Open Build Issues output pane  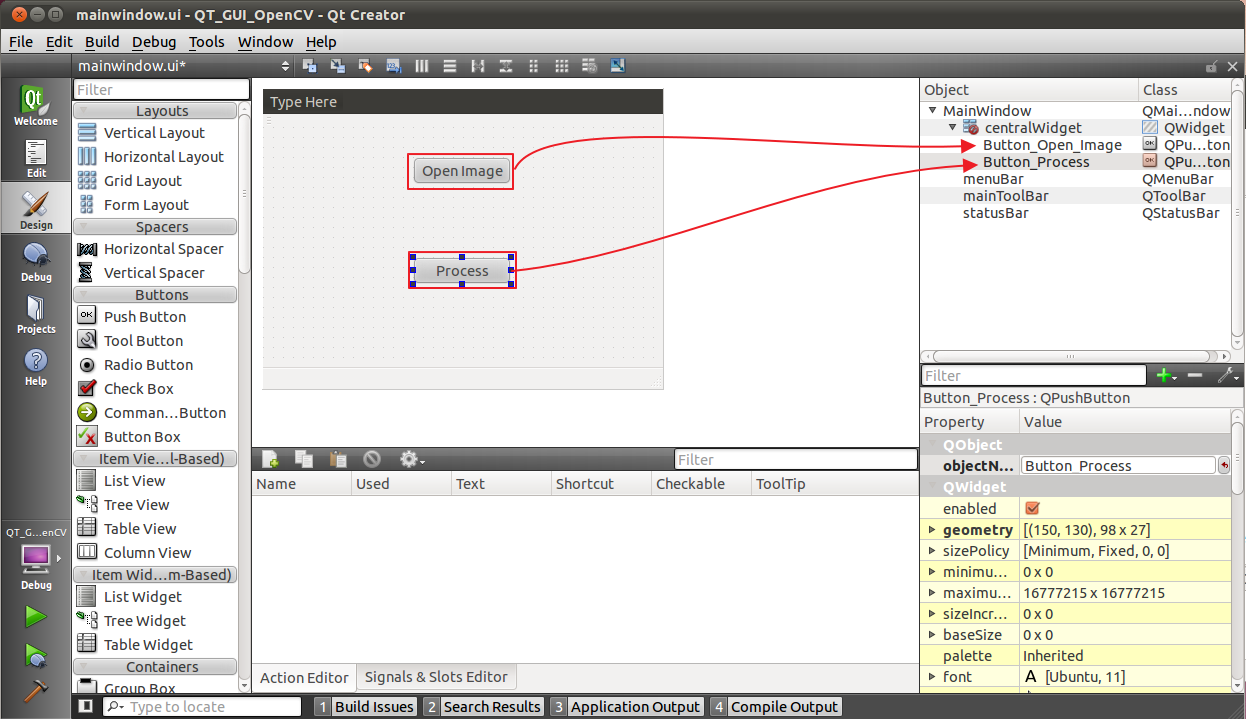(365, 707)
